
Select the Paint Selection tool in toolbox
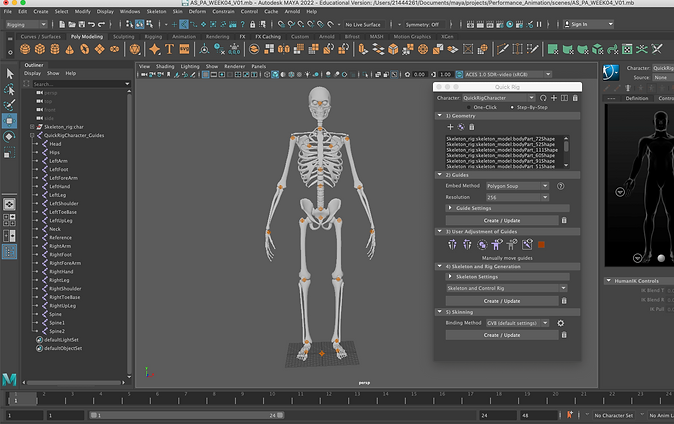[x=9, y=105]
